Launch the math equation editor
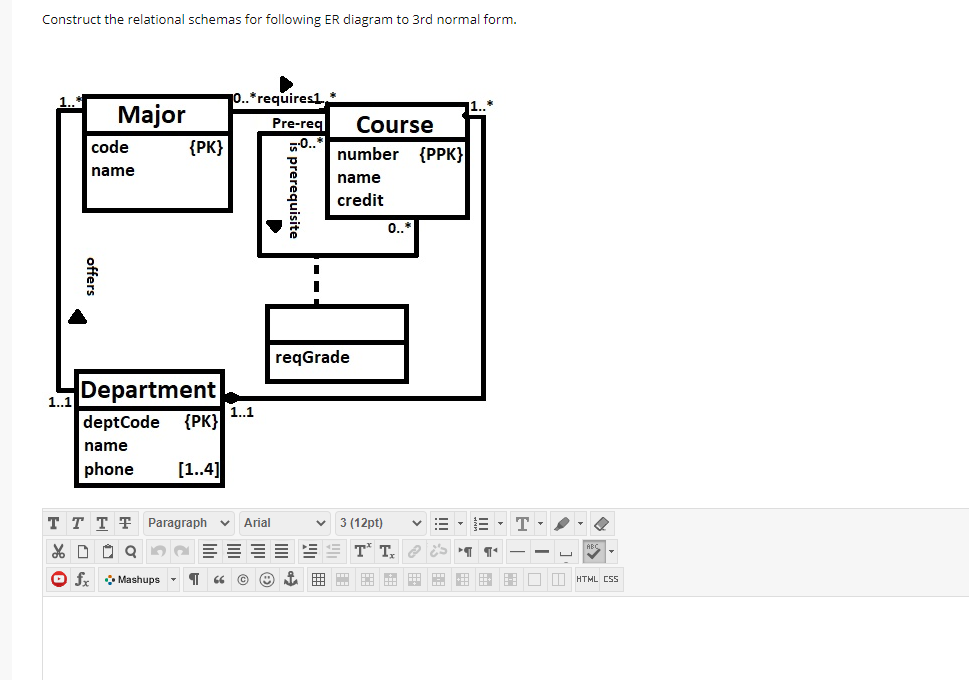Viewport: 969px width, 680px height. pyautogui.click(x=81, y=579)
